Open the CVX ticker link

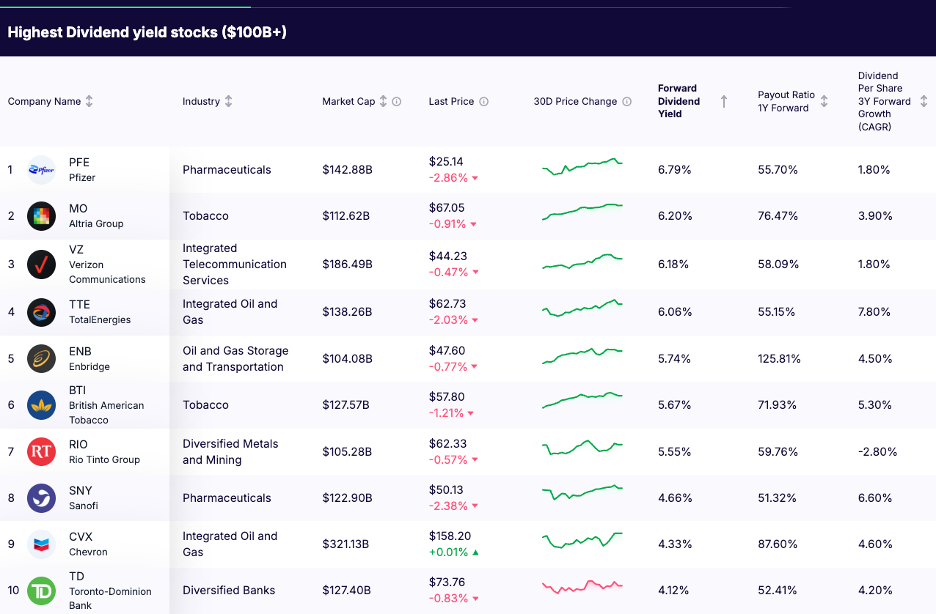pyautogui.click(x=81, y=537)
